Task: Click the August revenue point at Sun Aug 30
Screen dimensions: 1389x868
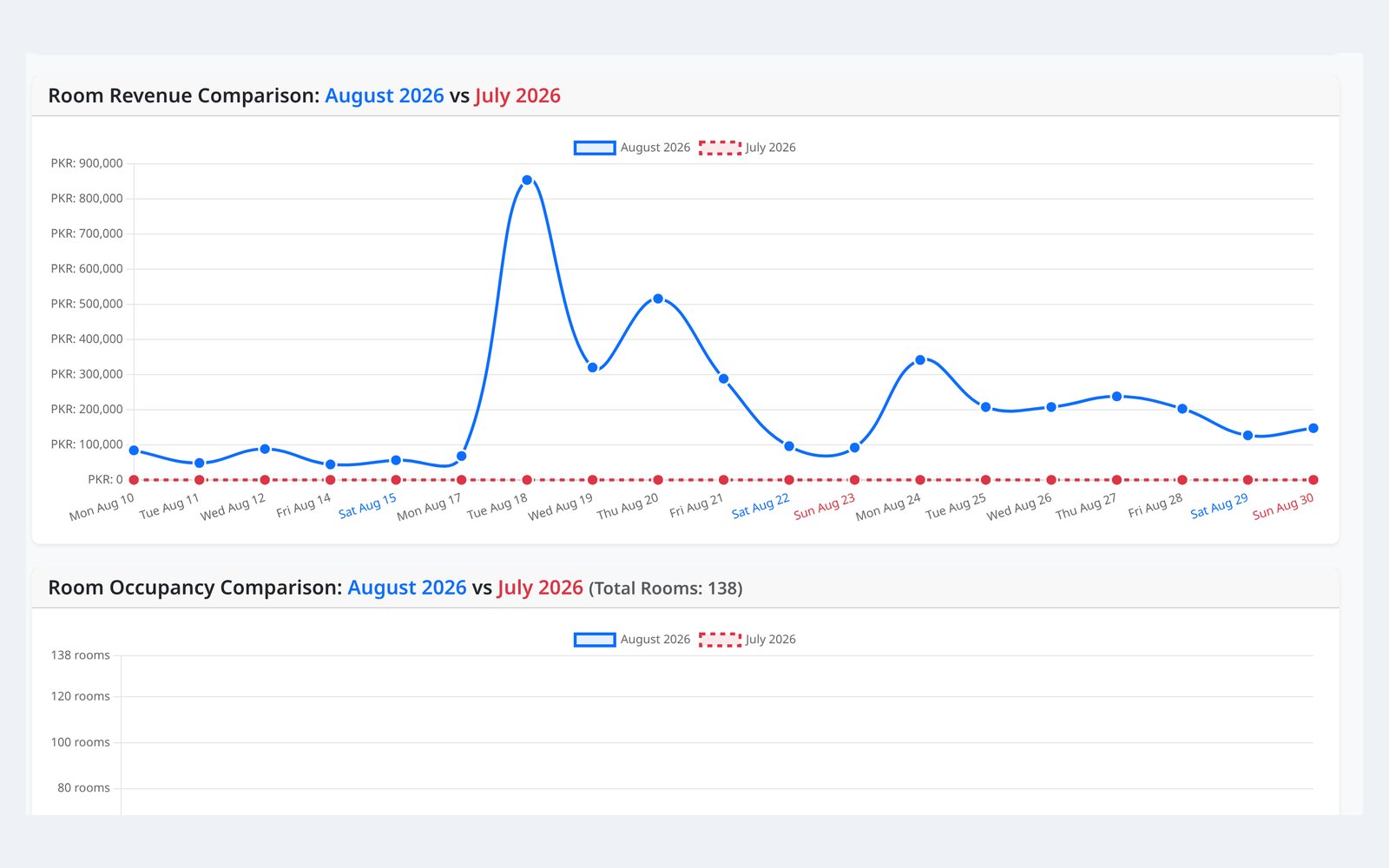Action: 1313,429
